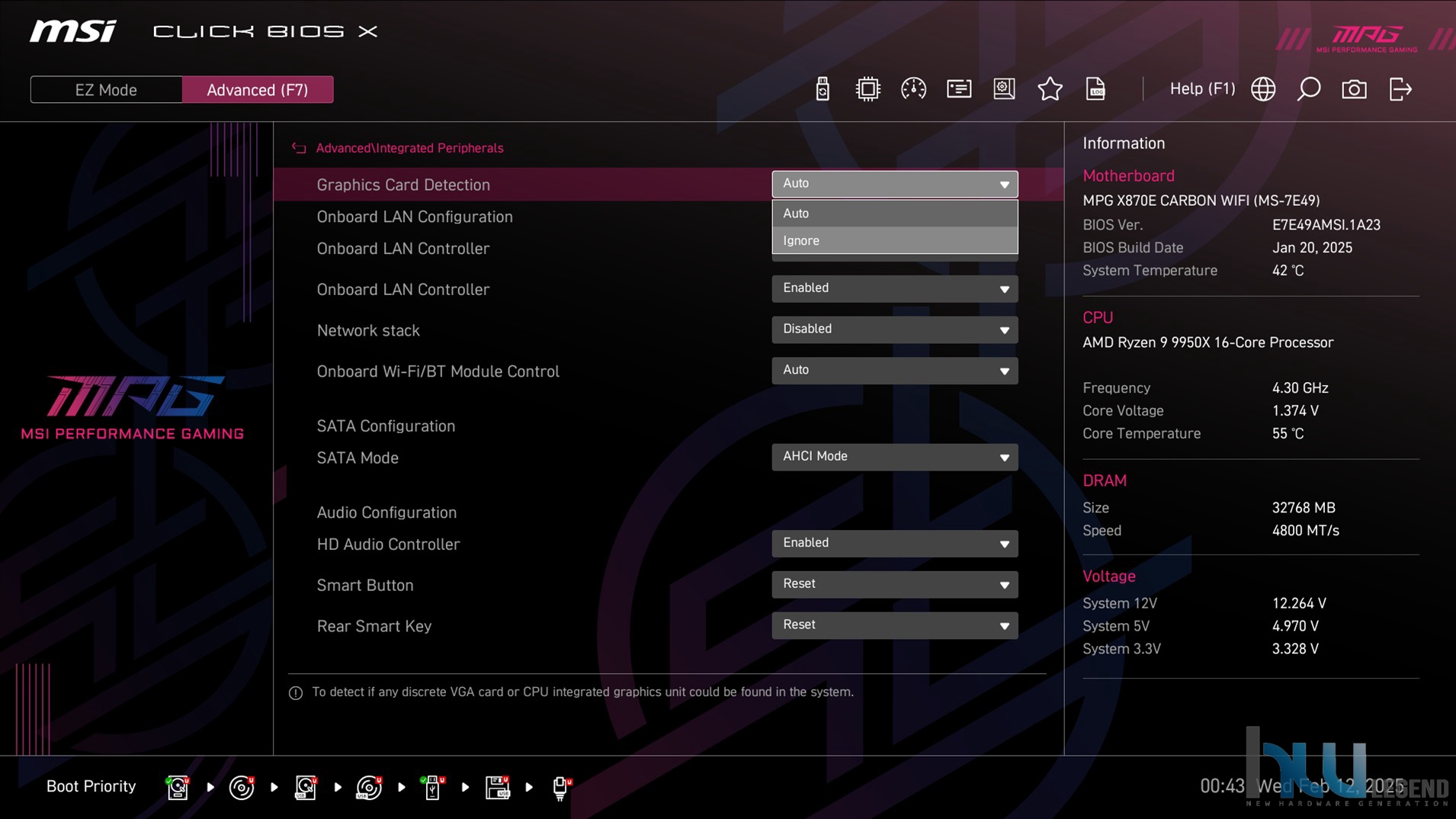Collapse the Graphics Card Detection dropdown

point(894,184)
